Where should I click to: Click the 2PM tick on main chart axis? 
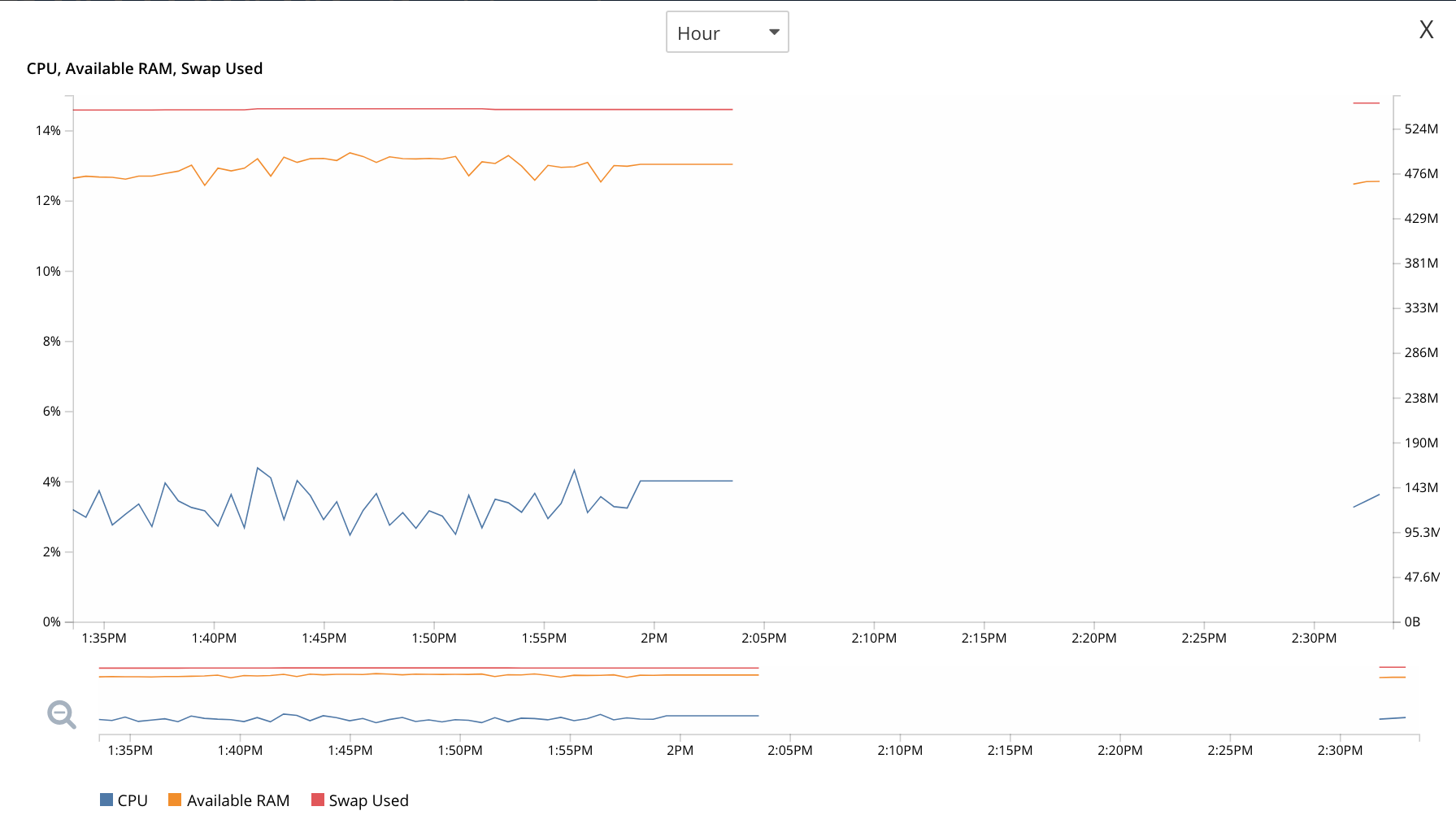click(654, 638)
